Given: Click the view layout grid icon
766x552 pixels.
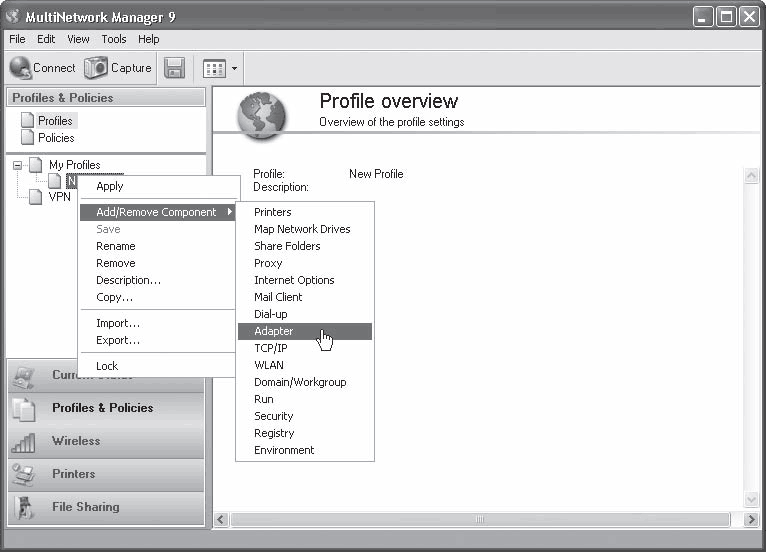Looking at the screenshot, I should click(x=214, y=68).
